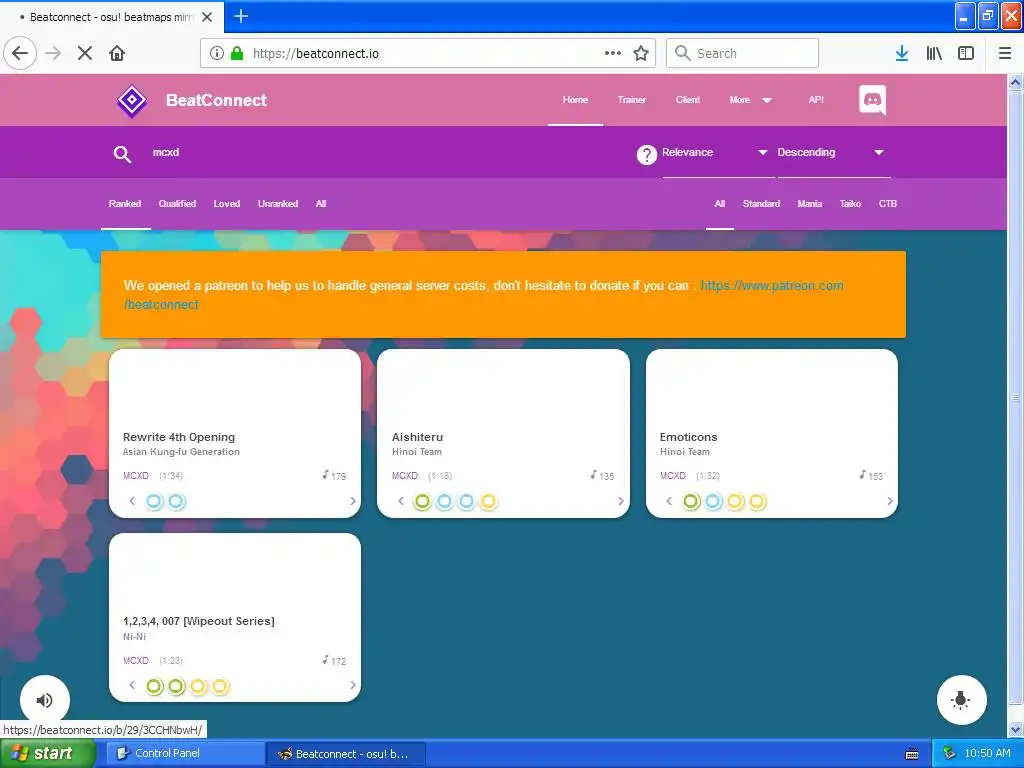
Task: Click green difficulty circle on Aishiteru card
Action: (423, 502)
